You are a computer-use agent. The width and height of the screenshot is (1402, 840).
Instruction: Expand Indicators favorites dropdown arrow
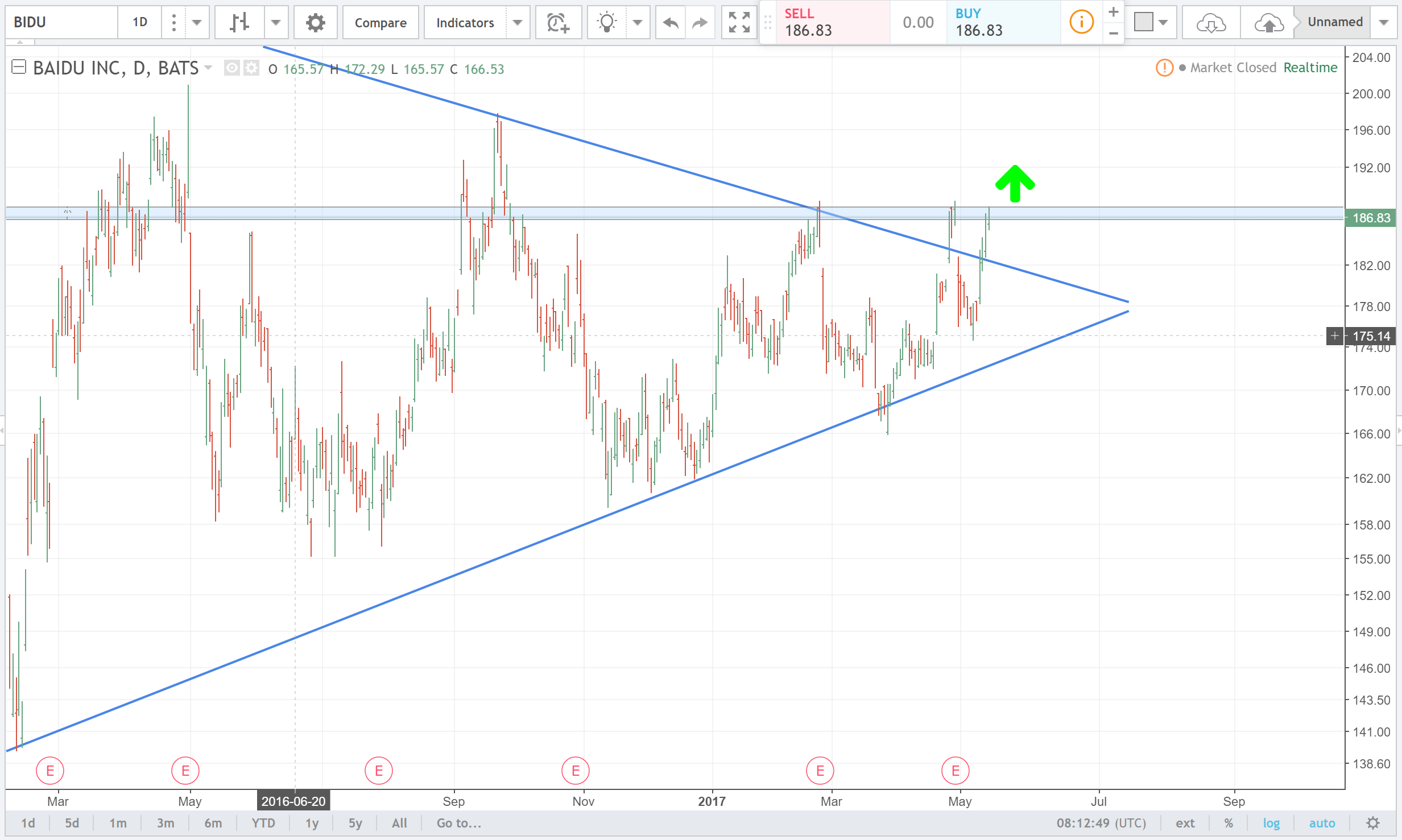[x=518, y=23]
